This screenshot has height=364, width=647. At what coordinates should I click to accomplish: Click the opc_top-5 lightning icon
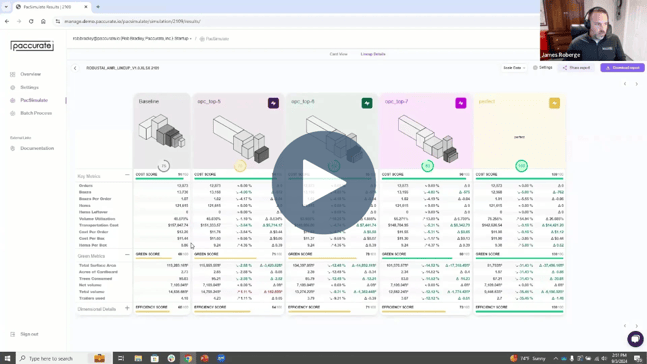click(273, 103)
